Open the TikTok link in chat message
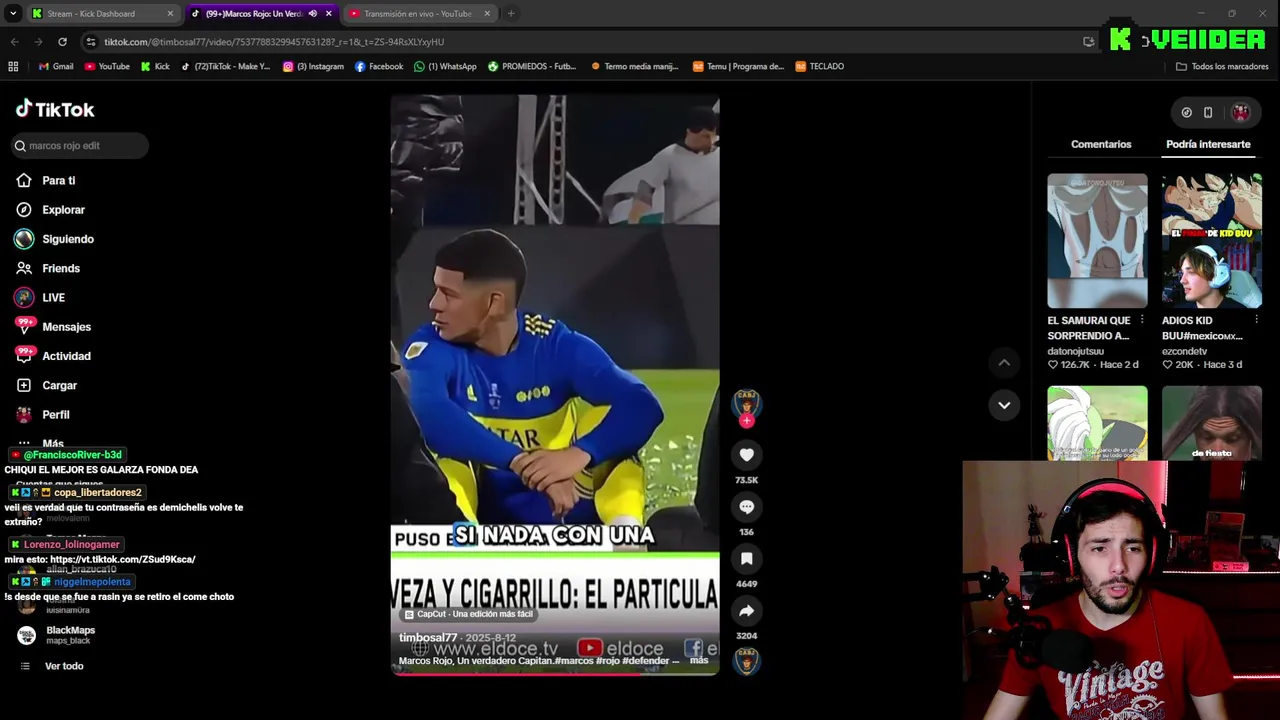The height and width of the screenshot is (720, 1280). point(122,559)
